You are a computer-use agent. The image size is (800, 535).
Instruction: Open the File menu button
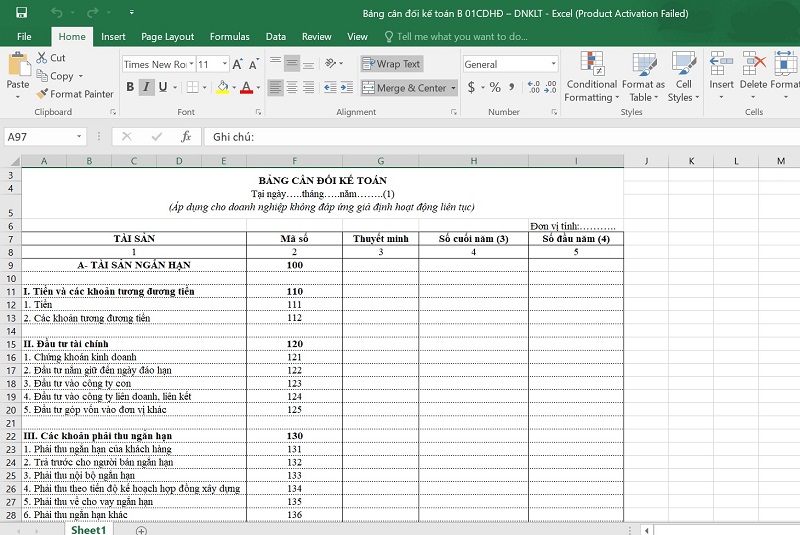(x=24, y=37)
